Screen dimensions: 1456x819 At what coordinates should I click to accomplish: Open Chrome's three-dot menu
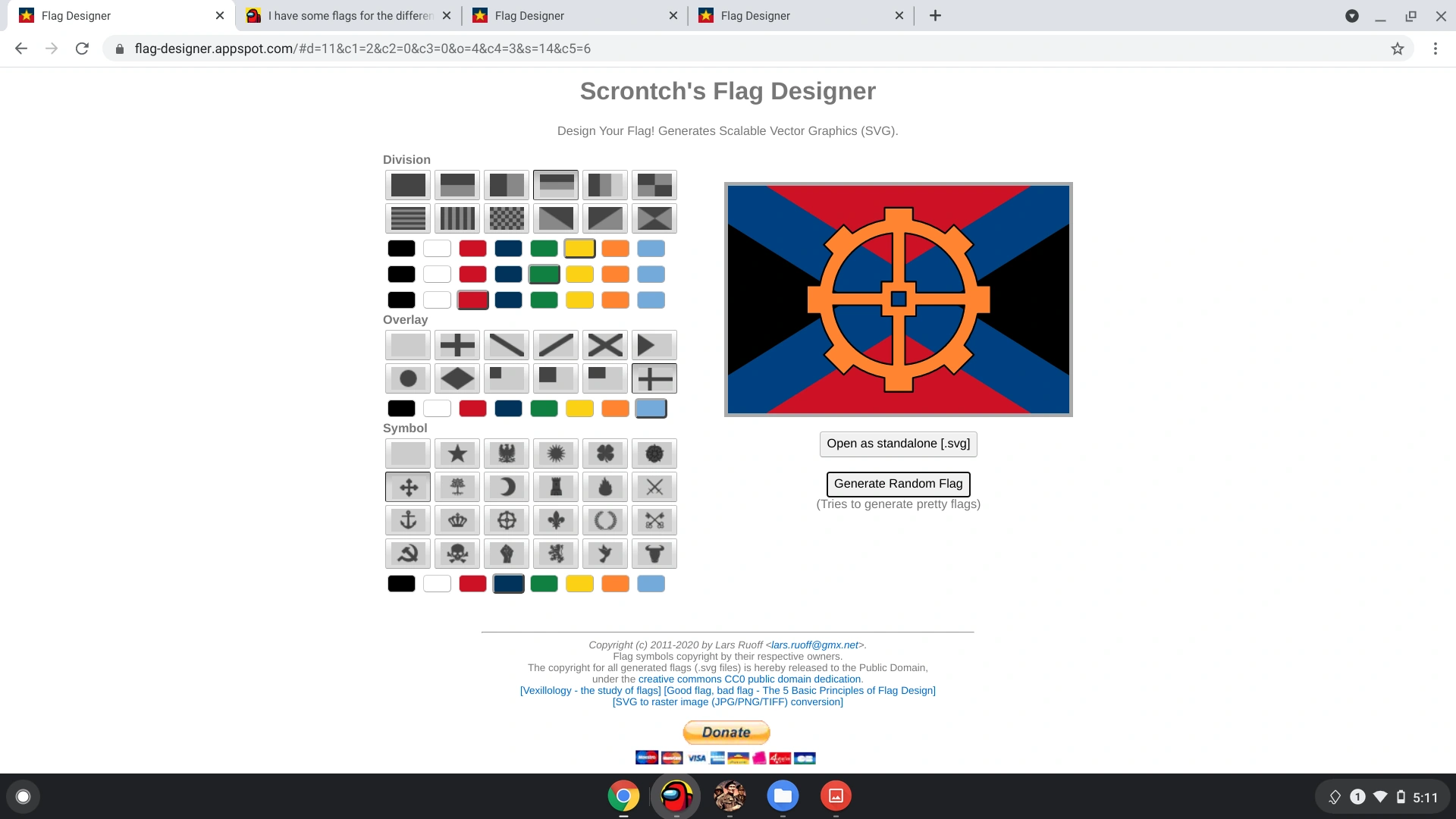1434,49
